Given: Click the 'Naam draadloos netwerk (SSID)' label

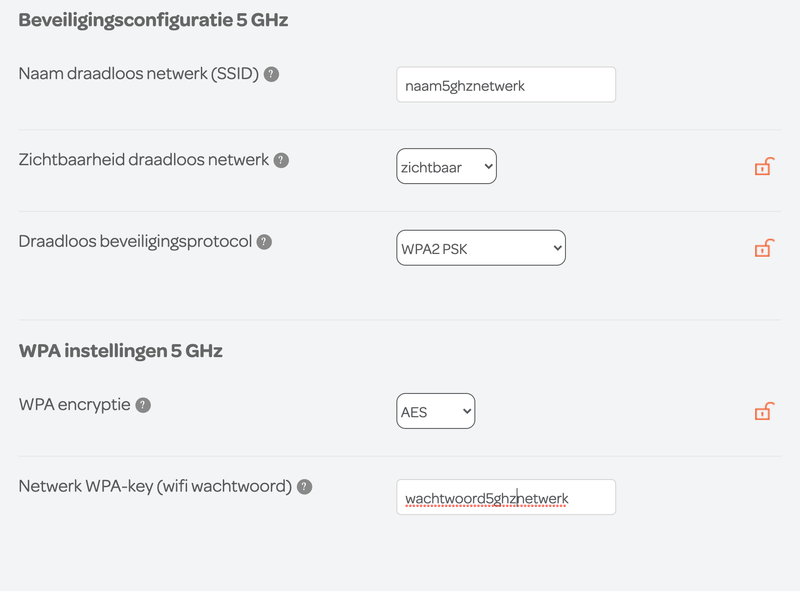Looking at the screenshot, I should pos(139,74).
